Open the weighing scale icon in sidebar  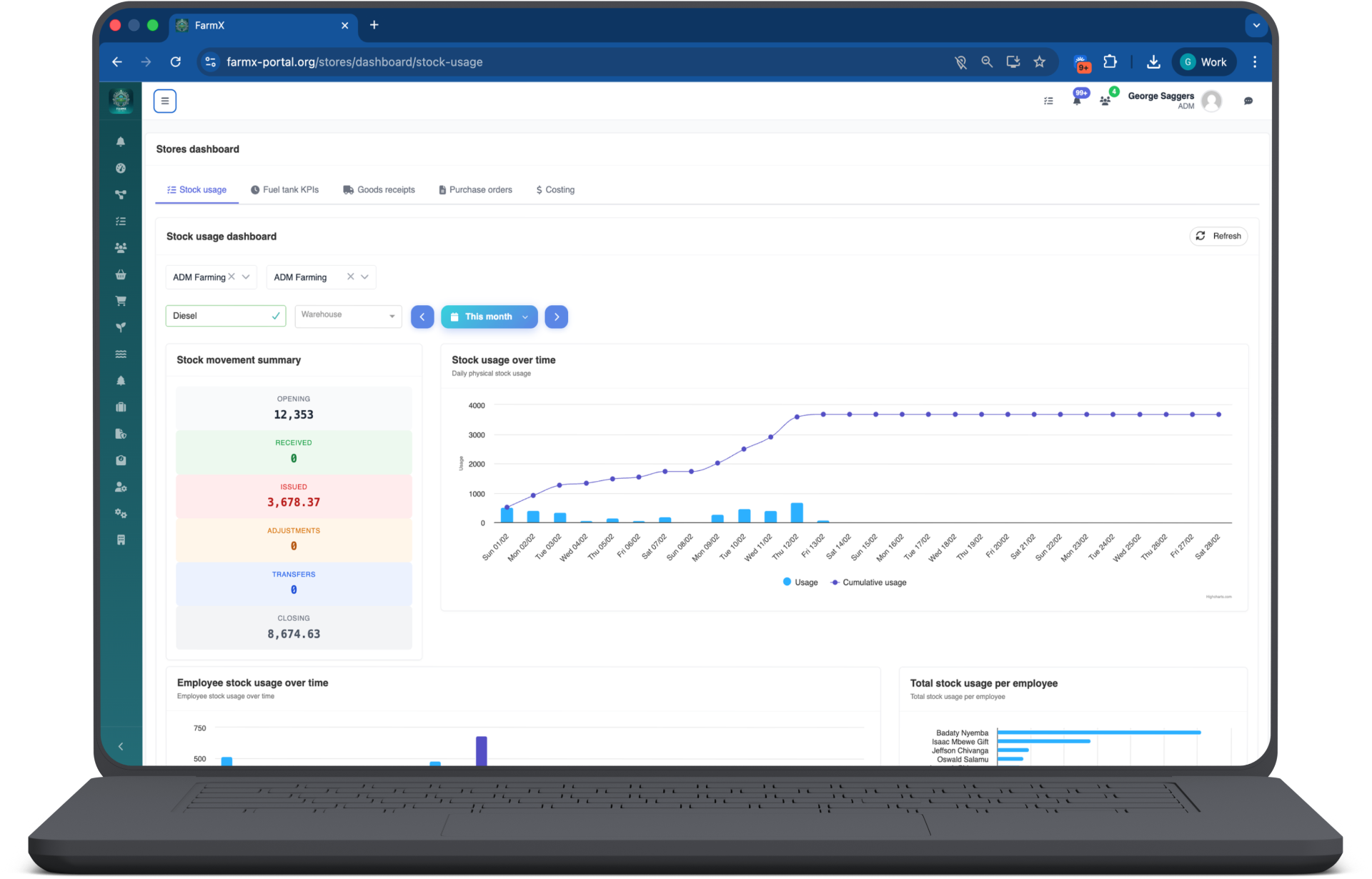coord(121,460)
